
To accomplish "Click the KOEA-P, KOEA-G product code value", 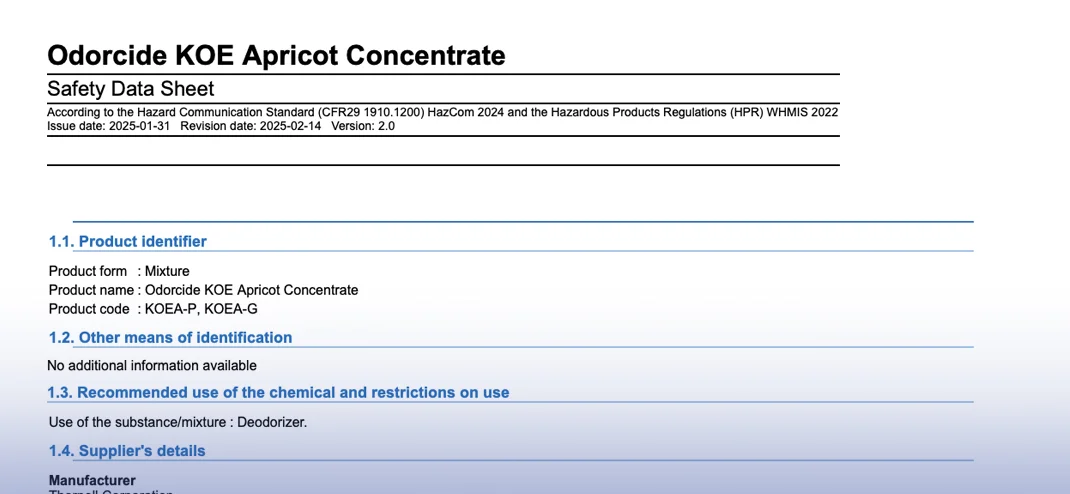I will point(201,309).
